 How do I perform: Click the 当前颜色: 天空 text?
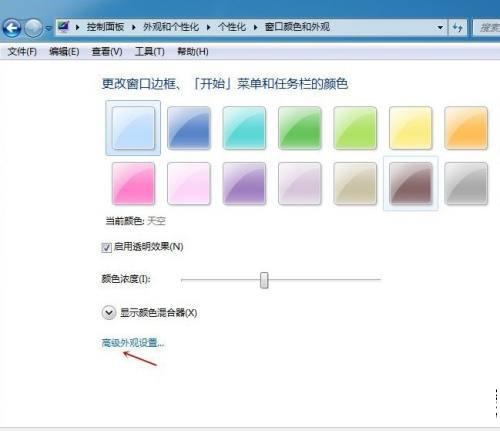136,221
